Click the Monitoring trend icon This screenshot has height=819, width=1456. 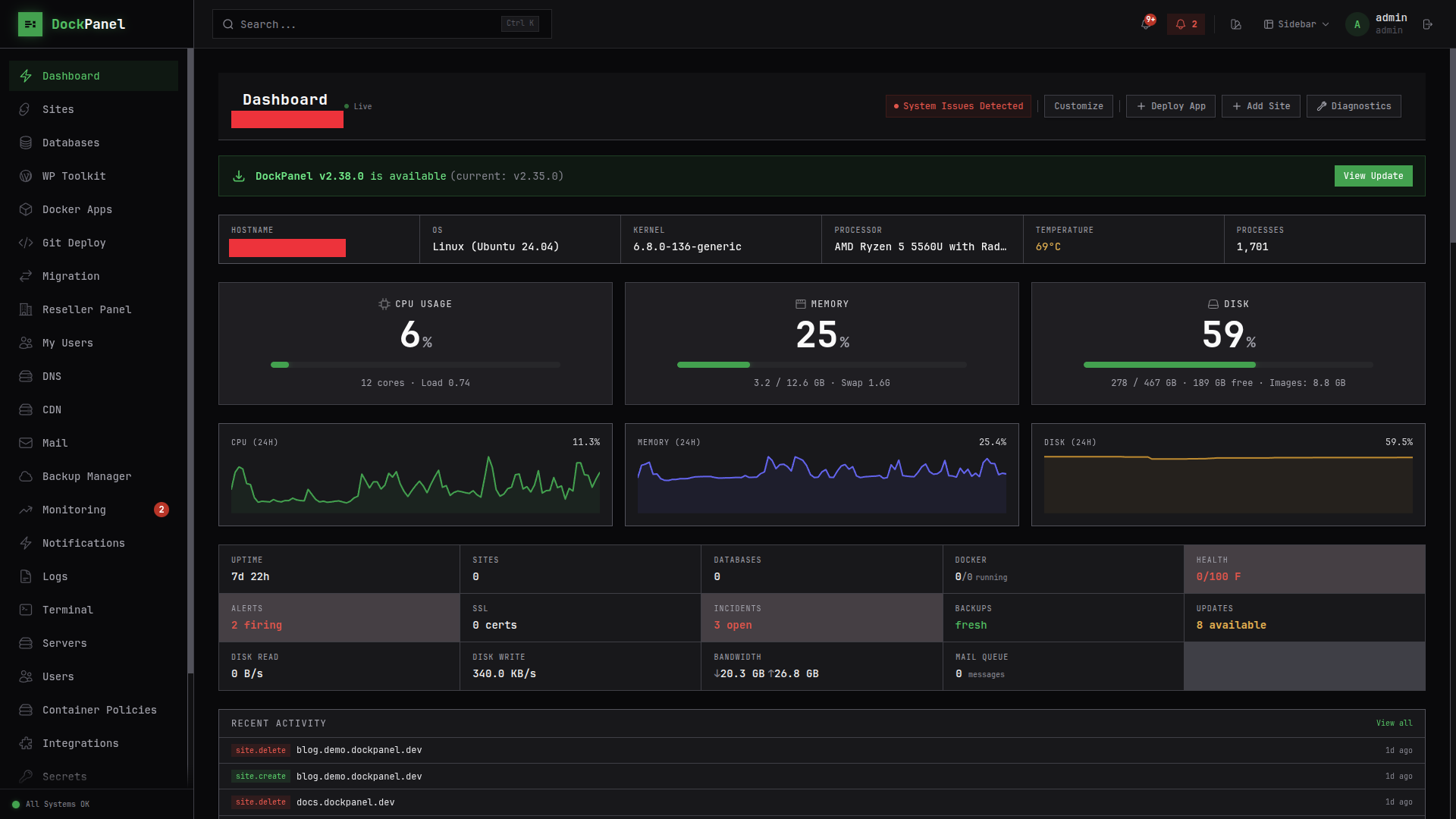[x=26, y=510]
